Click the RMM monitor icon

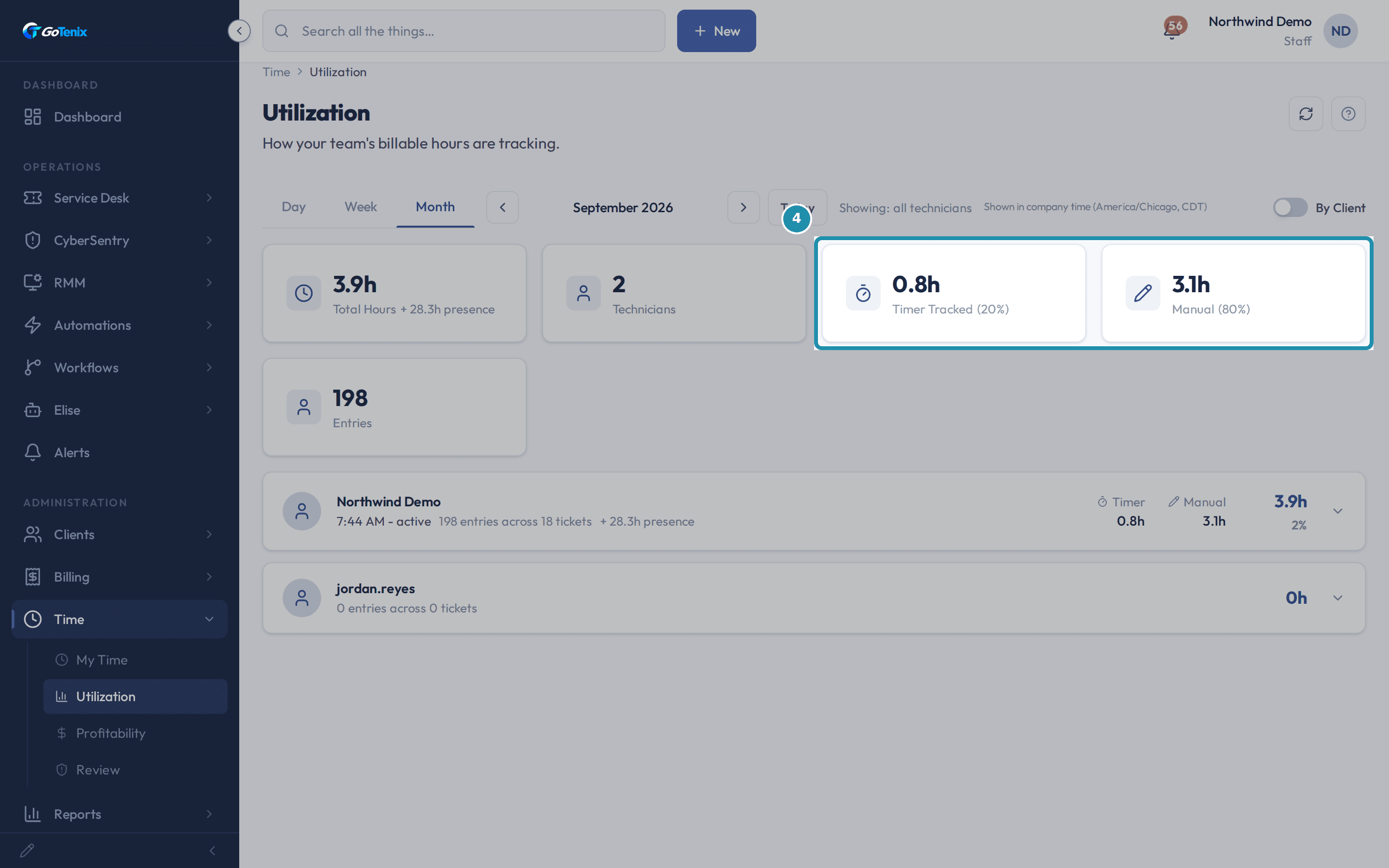[33, 283]
